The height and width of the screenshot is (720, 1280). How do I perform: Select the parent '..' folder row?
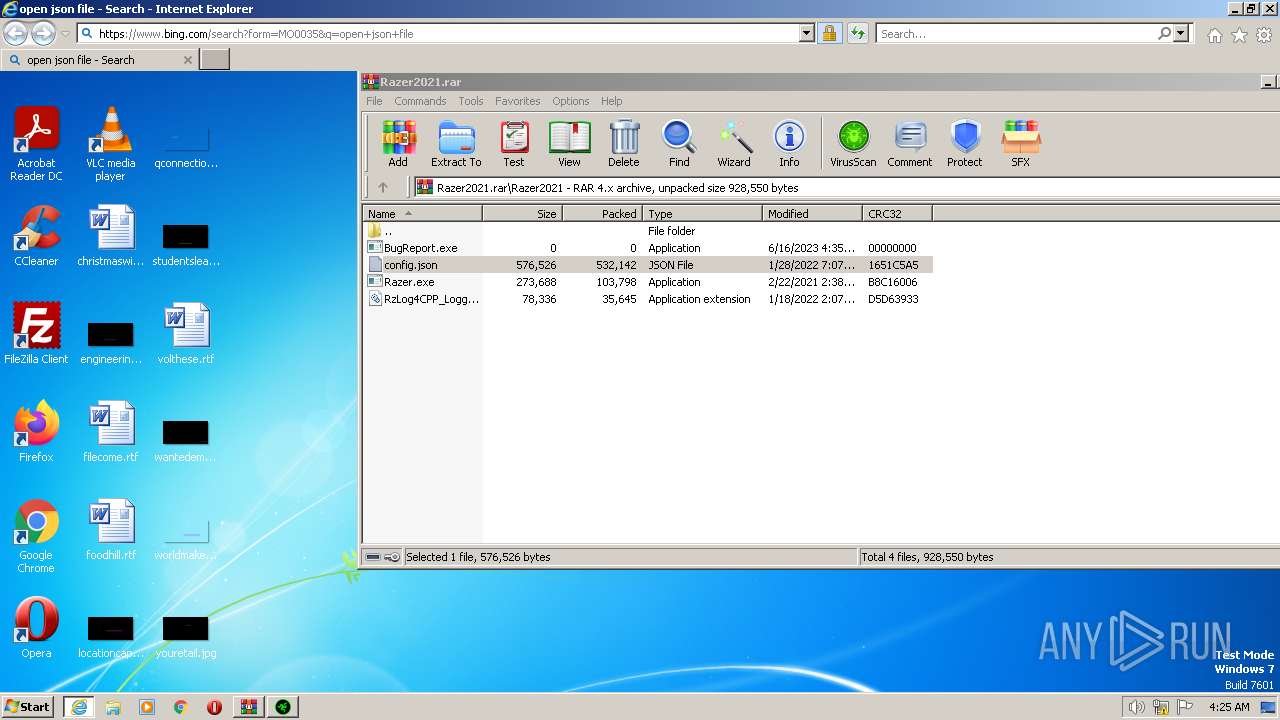pyautogui.click(x=648, y=231)
